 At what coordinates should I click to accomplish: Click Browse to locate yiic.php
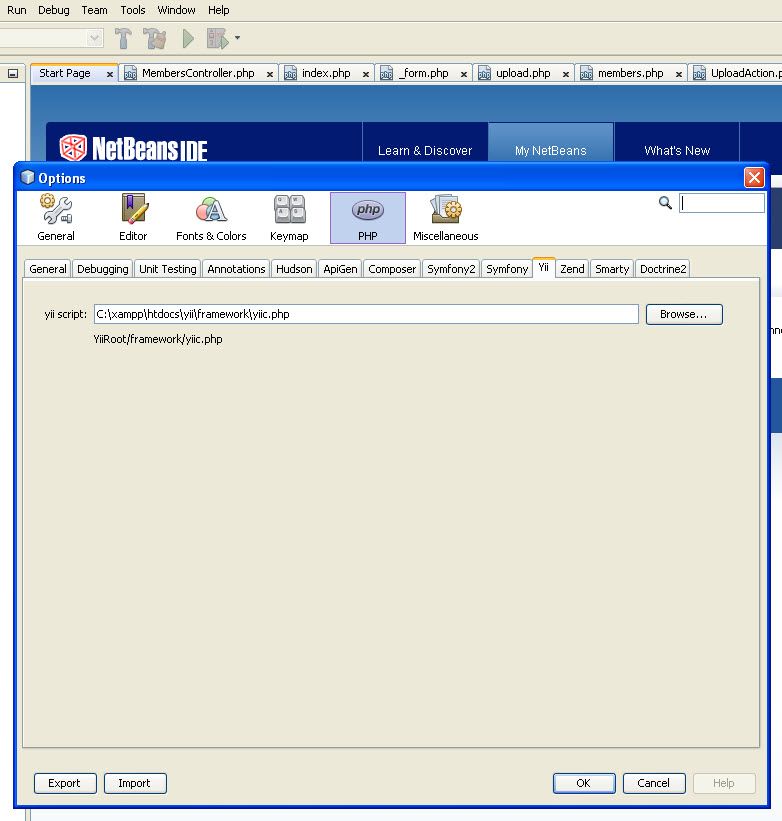(684, 314)
